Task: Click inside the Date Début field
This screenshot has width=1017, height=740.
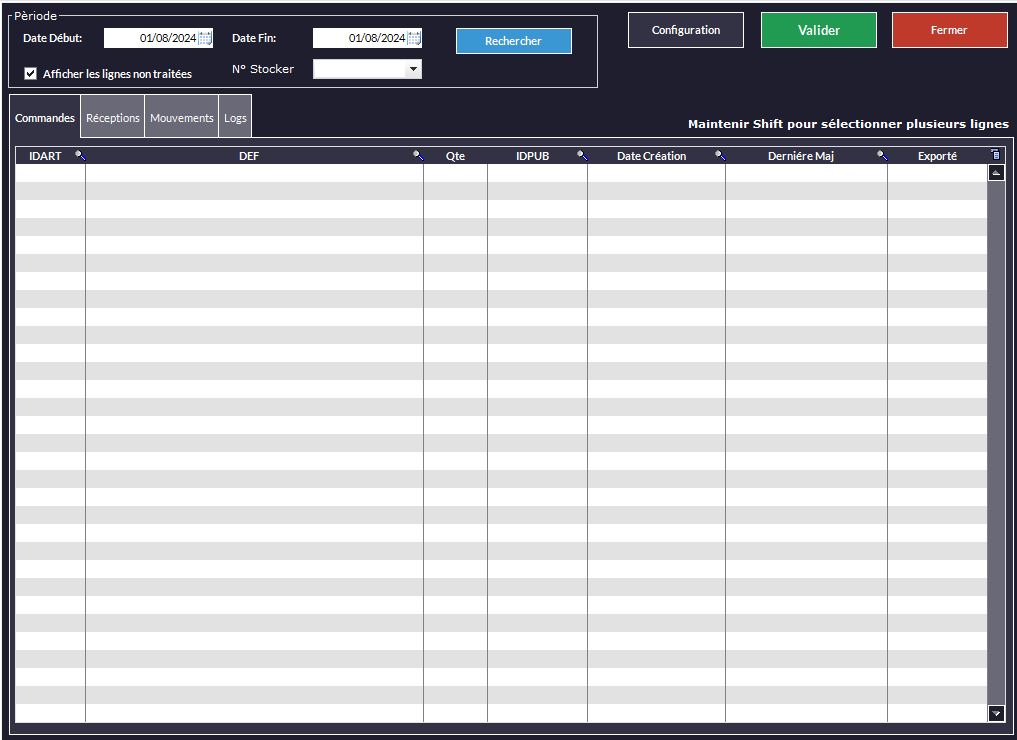Action: [x=150, y=39]
